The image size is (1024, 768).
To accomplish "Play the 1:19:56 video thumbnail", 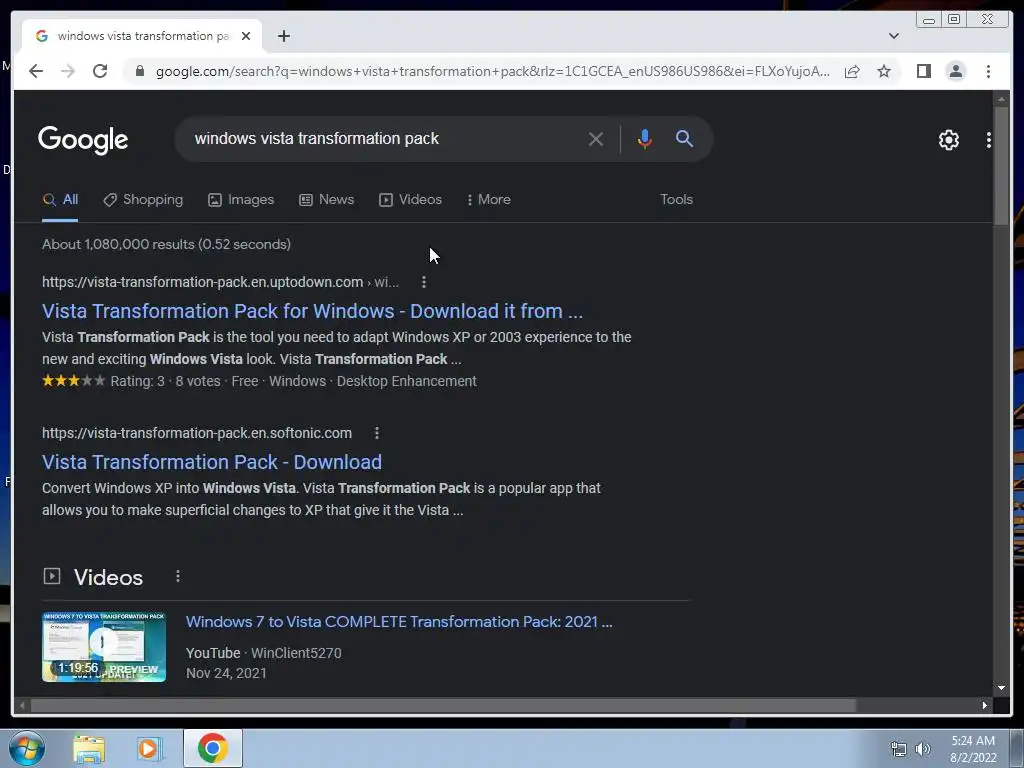I will click(104, 647).
